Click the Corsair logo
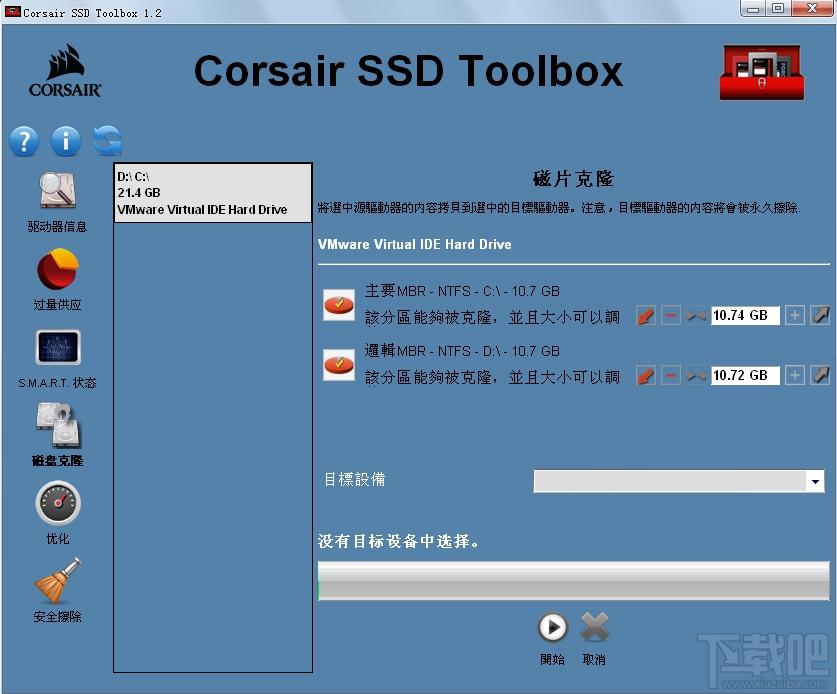 click(65, 71)
